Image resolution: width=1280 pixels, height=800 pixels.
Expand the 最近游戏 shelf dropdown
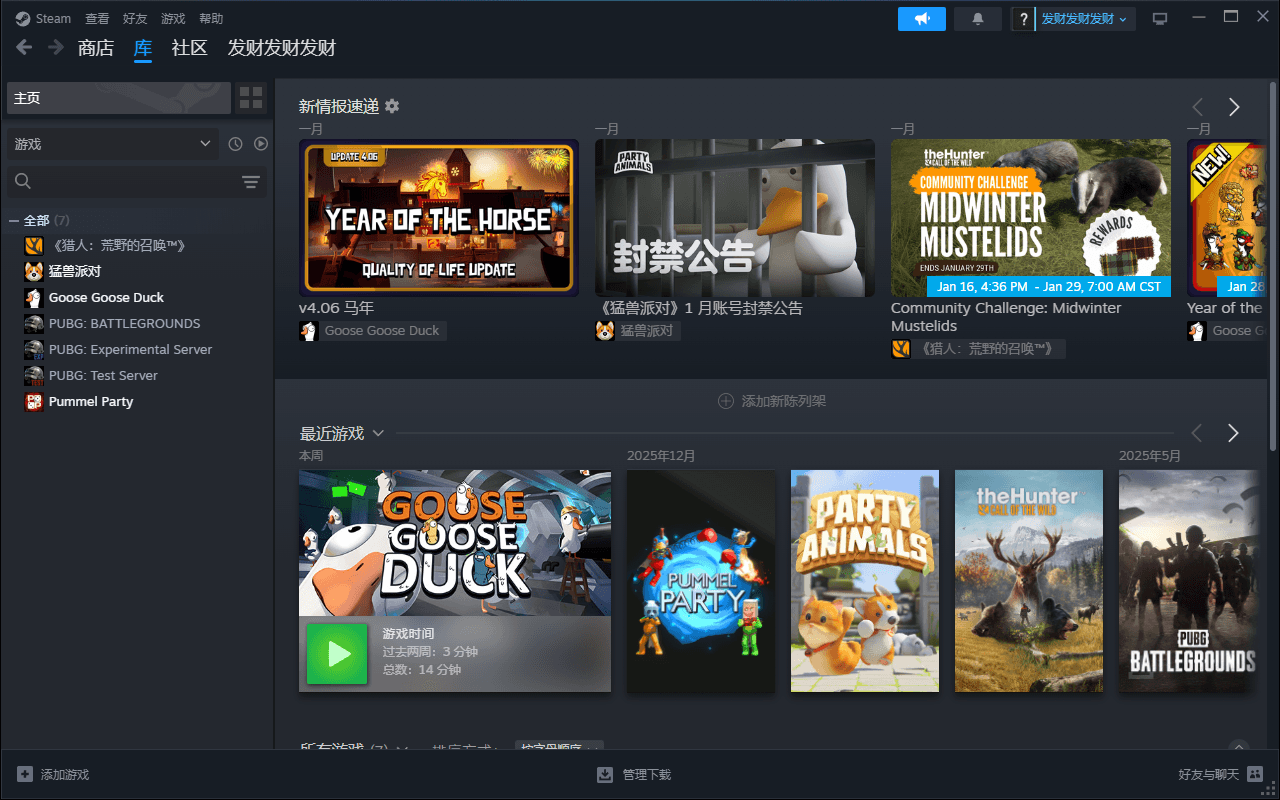378,433
